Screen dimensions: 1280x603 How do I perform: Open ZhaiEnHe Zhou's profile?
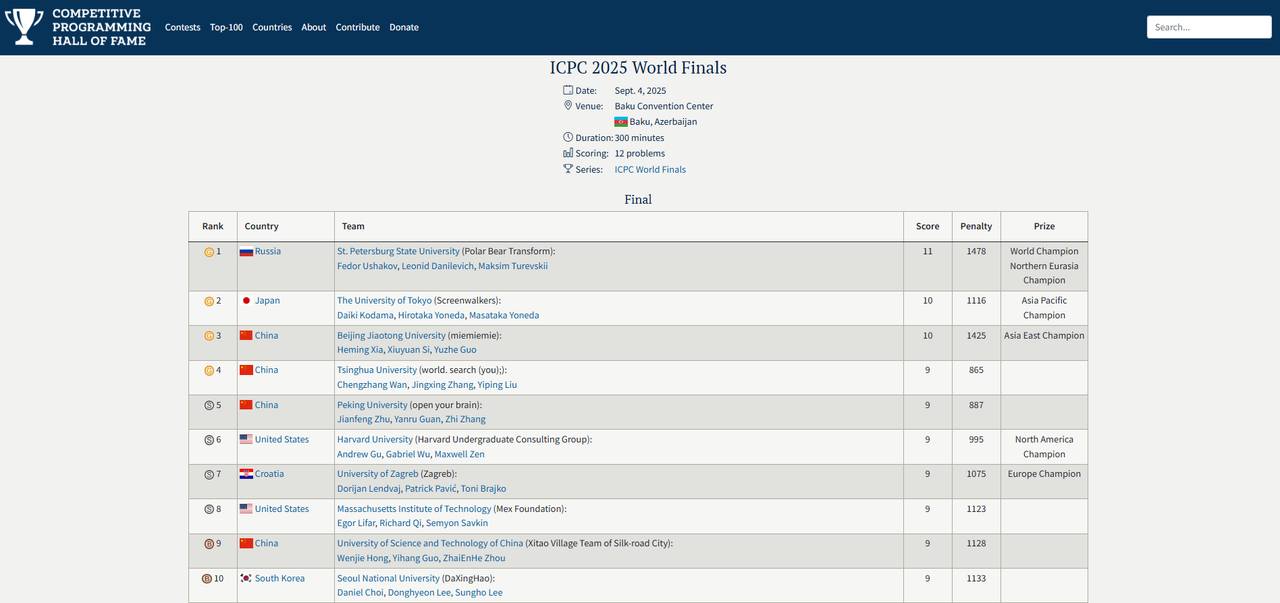(x=474, y=558)
